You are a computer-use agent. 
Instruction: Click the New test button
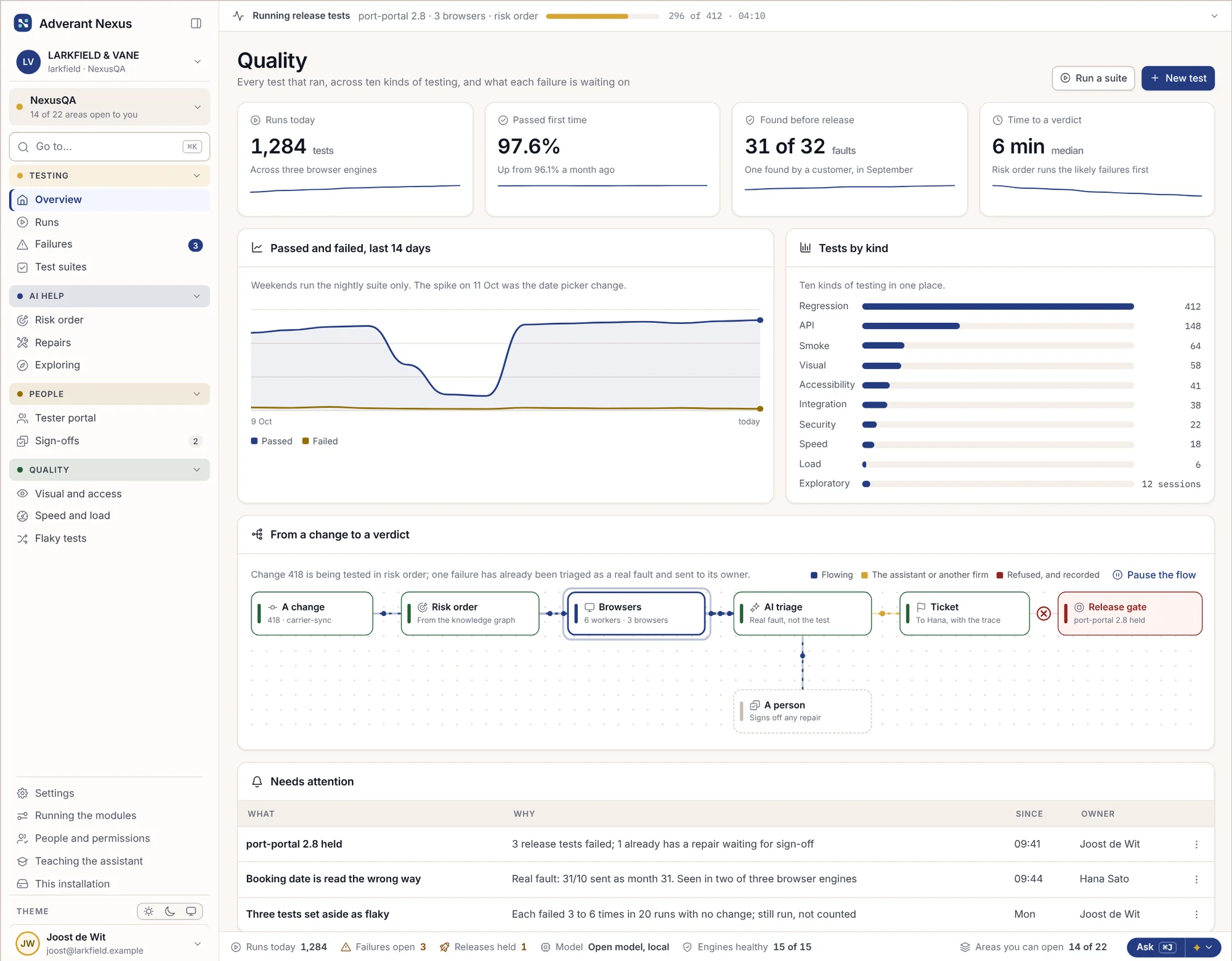(1178, 78)
